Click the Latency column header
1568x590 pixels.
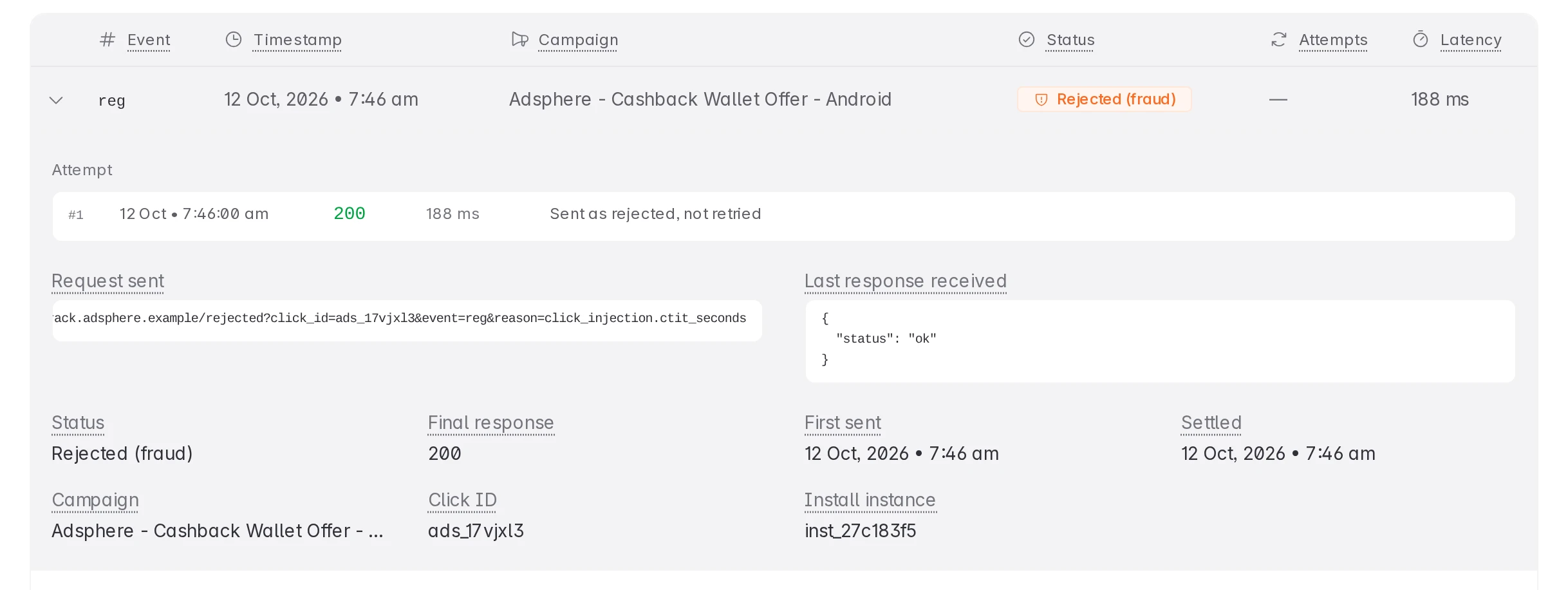point(1471,40)
